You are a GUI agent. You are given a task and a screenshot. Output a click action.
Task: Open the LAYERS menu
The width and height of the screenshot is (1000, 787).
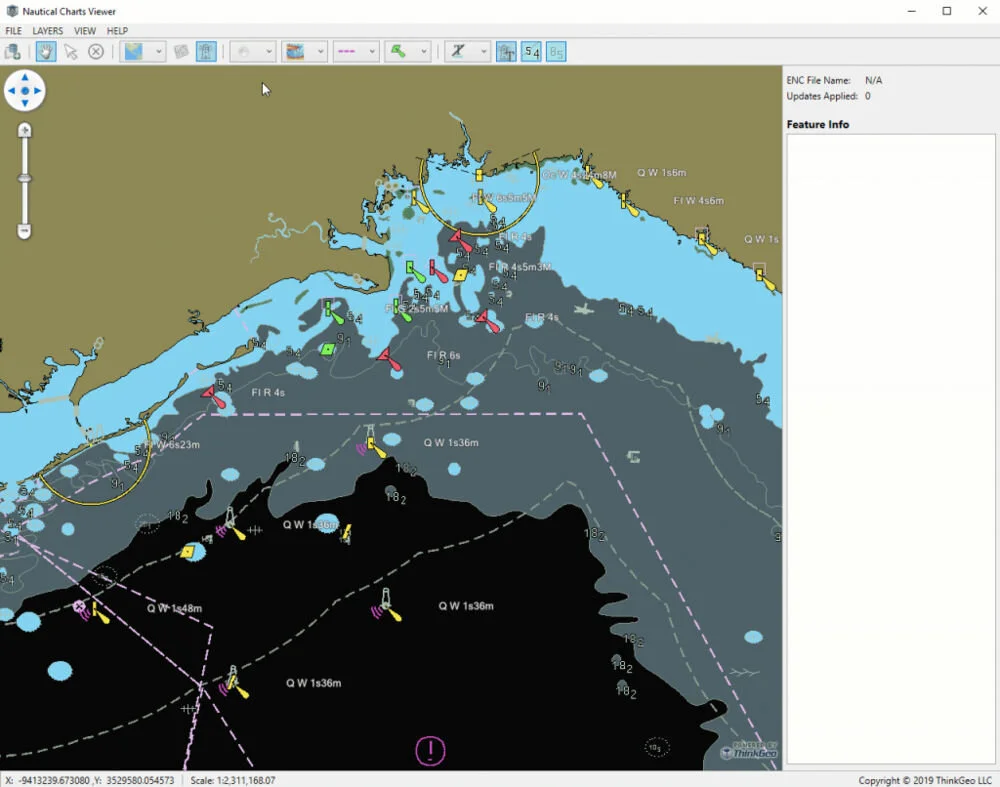48,31
